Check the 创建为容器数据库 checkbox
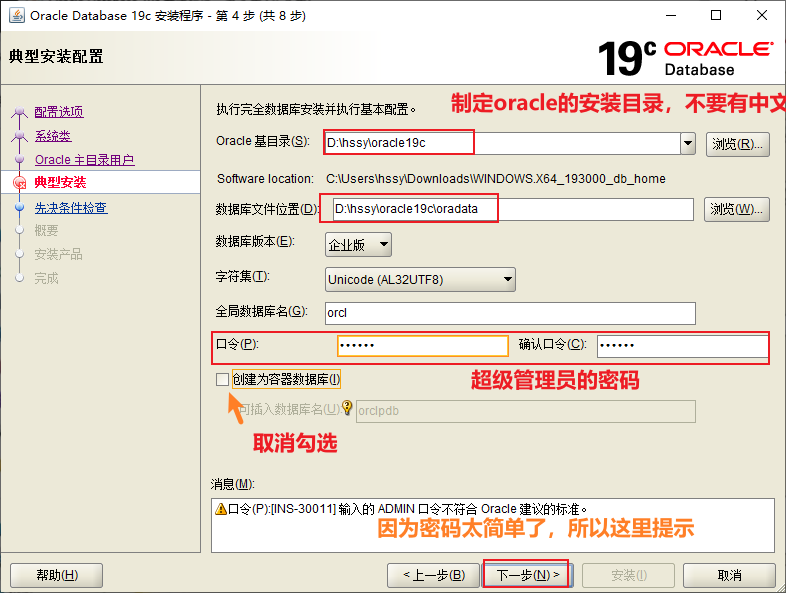This screenshot has height=593, width=786. pos(222,379)
